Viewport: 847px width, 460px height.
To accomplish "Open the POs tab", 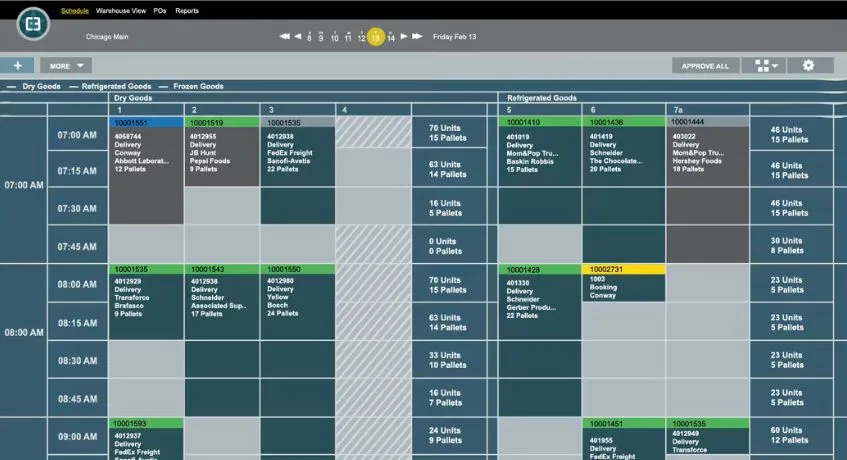I will [x=159, y=11].
